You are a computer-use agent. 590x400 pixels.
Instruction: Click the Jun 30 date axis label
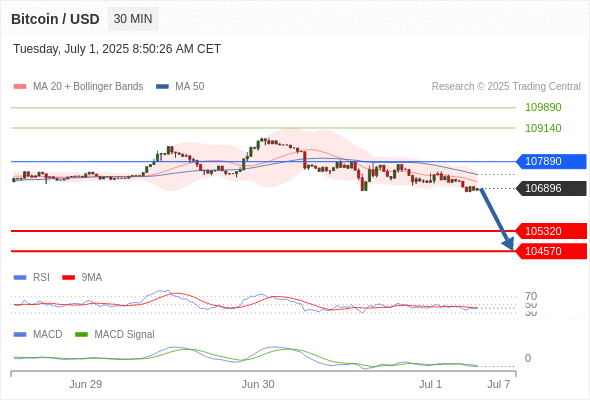click(258, 384)
